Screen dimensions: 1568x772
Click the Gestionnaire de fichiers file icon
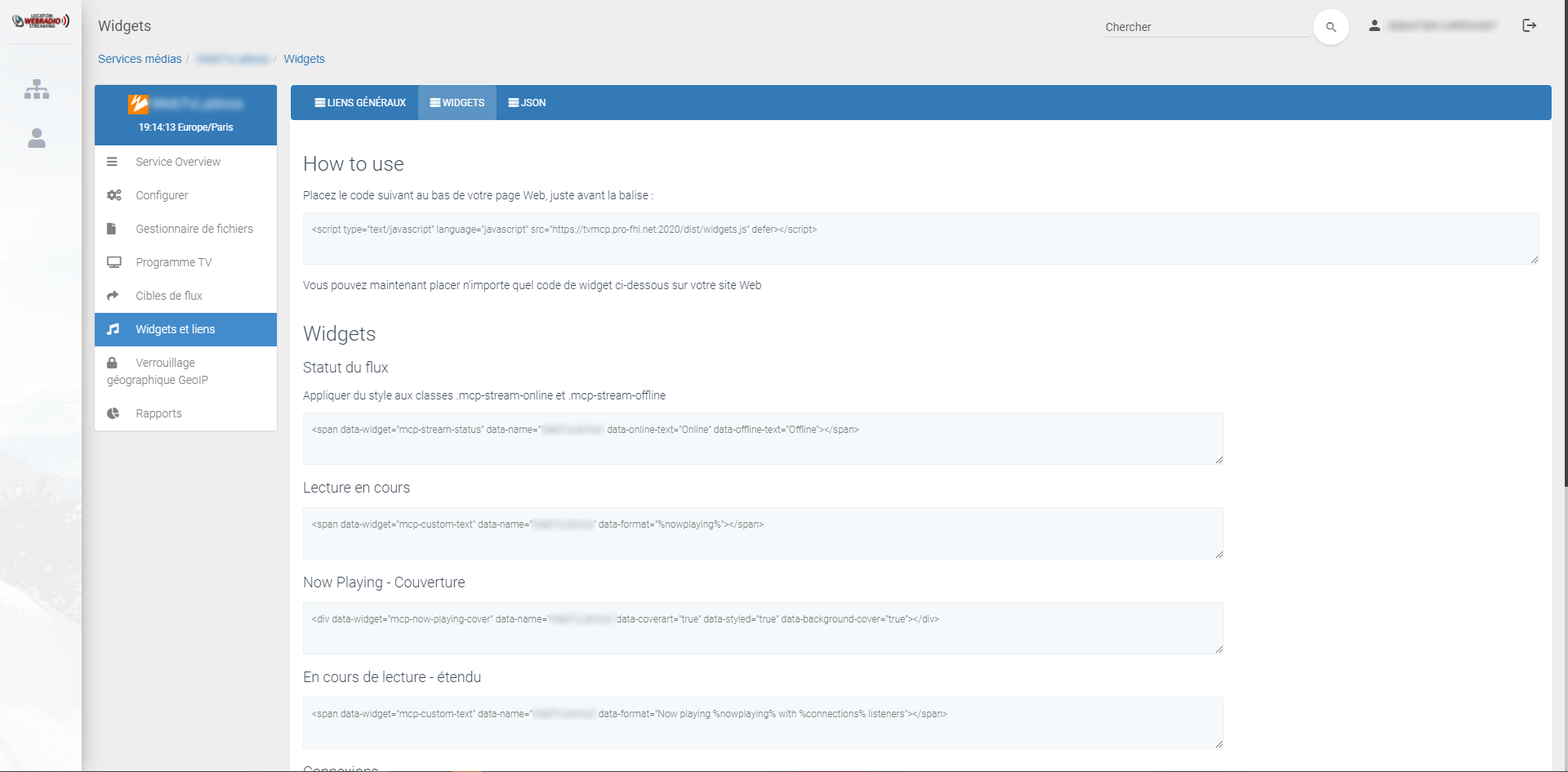pyautogui.click(x=111, y=229)
